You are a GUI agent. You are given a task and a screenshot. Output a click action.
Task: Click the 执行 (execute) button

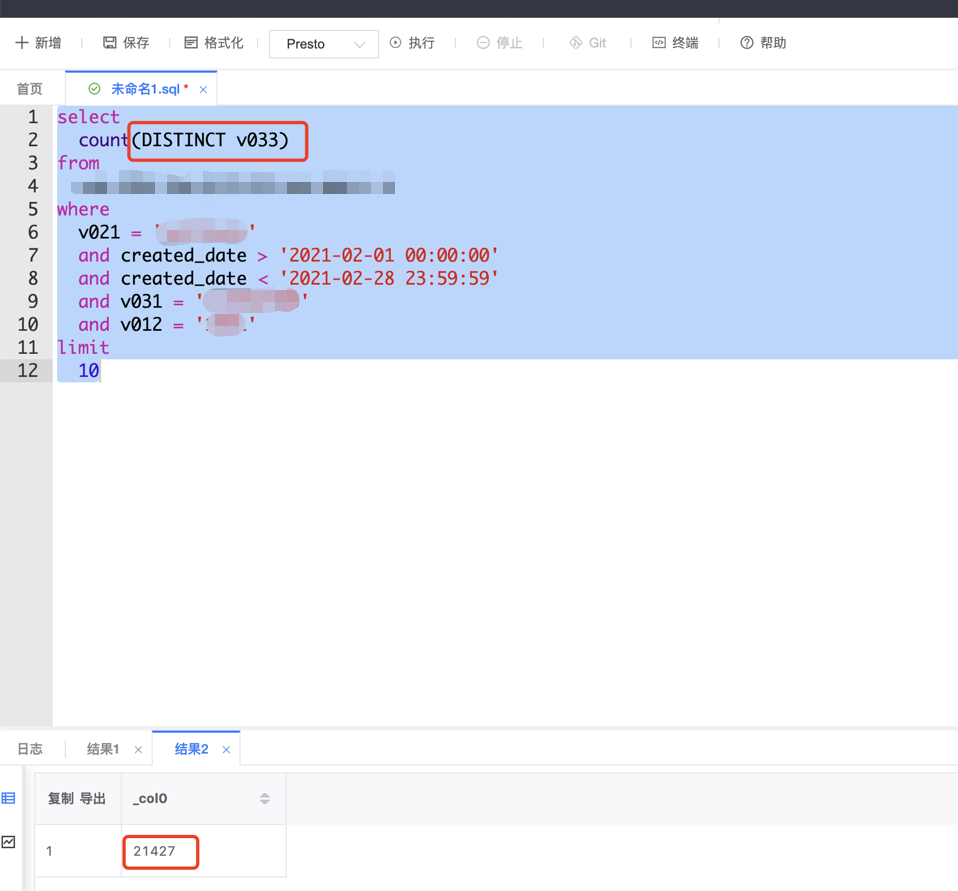coord(412,43)
